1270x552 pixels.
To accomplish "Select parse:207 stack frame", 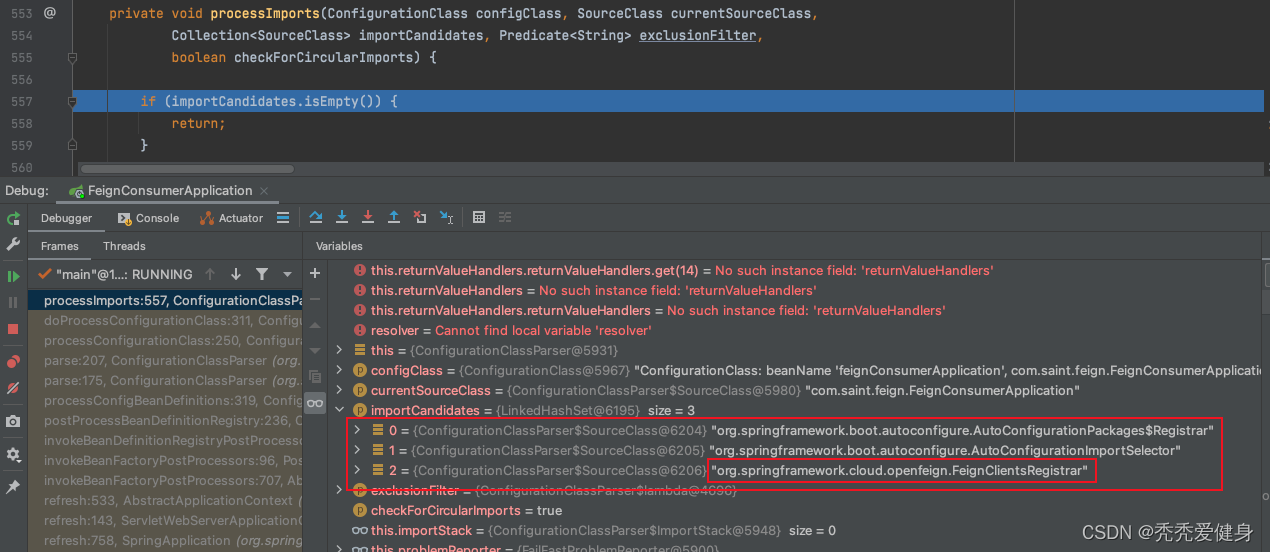I will (165, 360).
